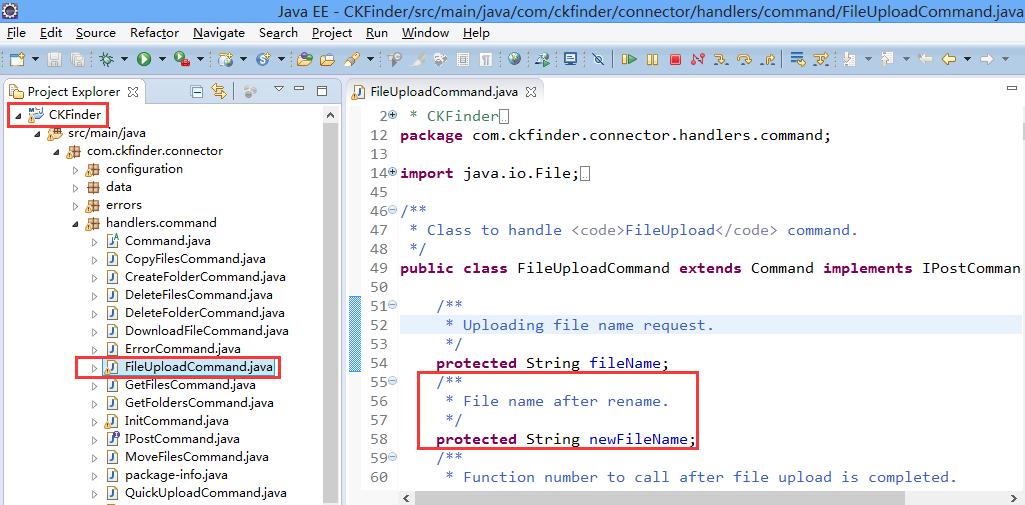Select InitCommand.java in the tree
This screenshot has width=1025, height=505.
coord(176,421)
